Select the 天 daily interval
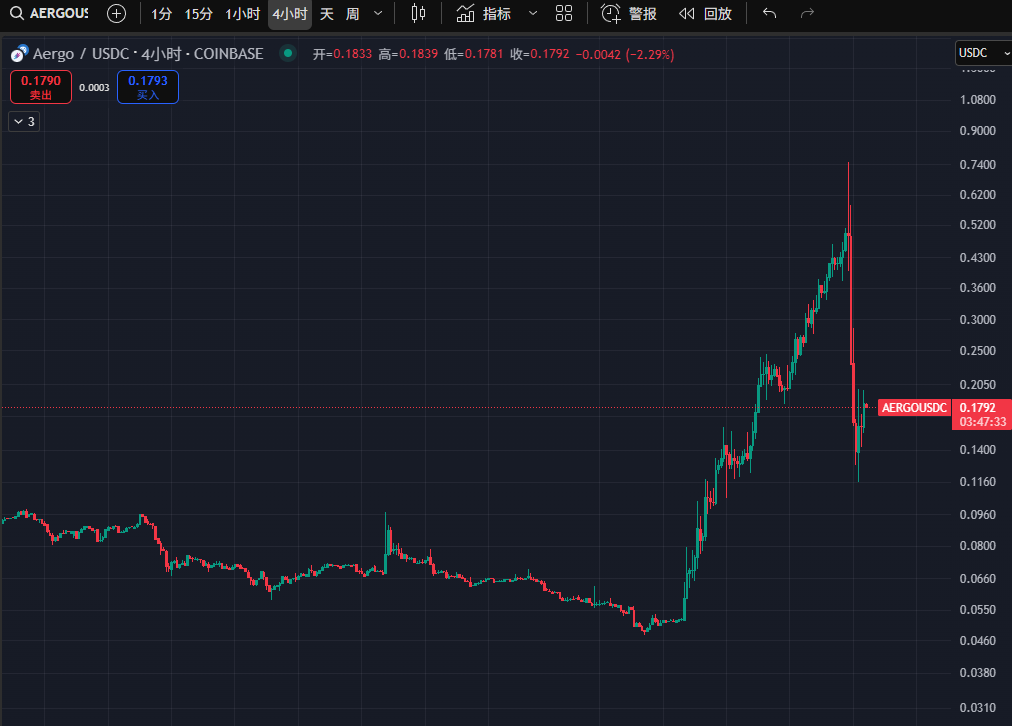The width and height of the screenshot is (1012, 726). pos(326,14)
